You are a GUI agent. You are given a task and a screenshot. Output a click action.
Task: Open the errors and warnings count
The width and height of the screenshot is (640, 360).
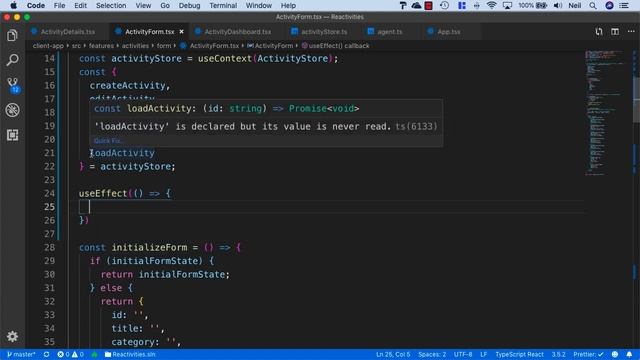pyautogui.click(x=71, y=354)
